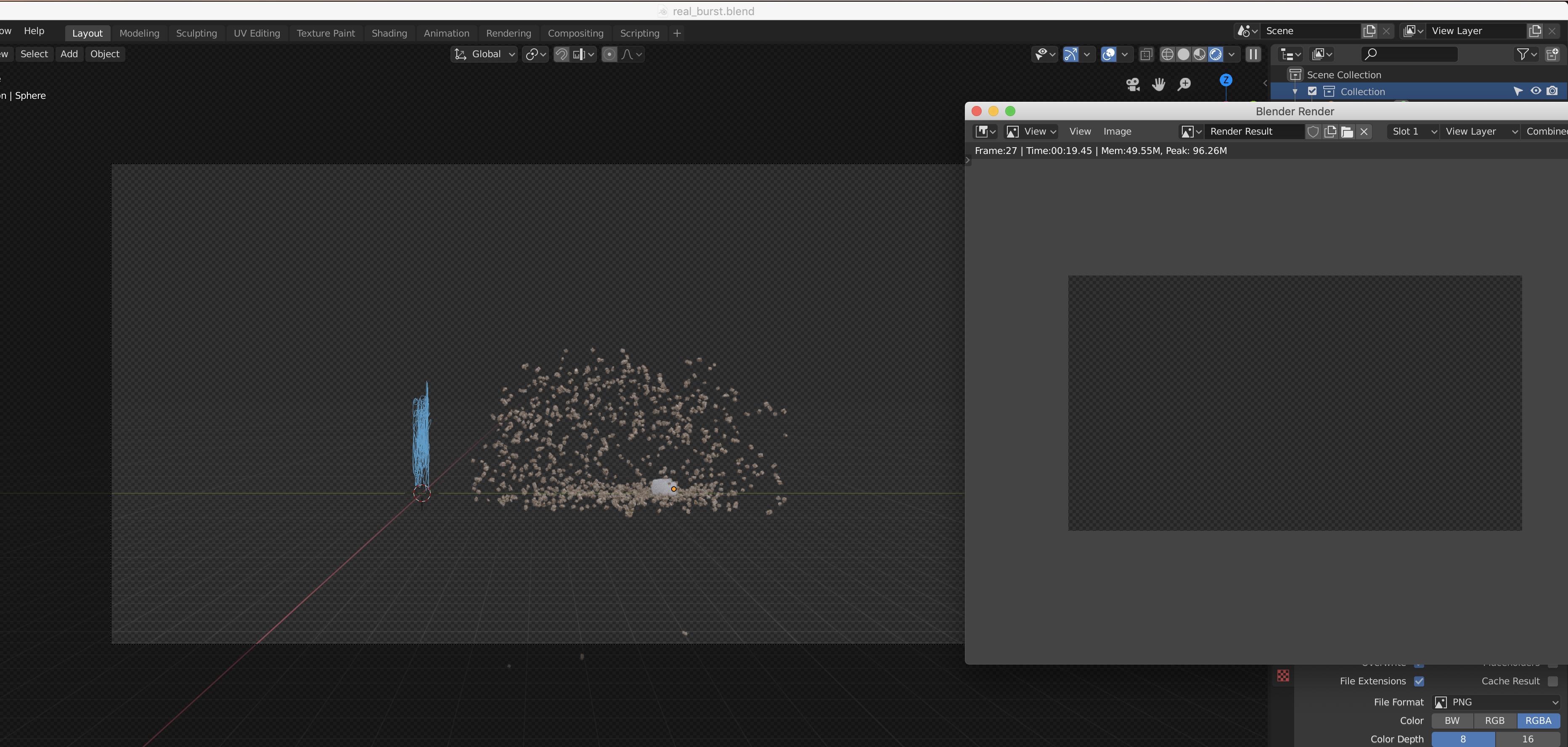
Task: Click the View Layer name field at the top right
Action: point(1476,31)
